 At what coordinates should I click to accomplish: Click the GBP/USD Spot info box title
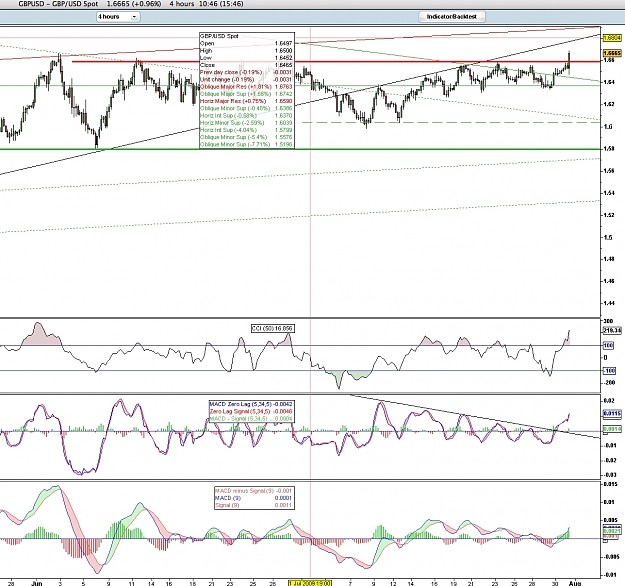tap(219, 36)
